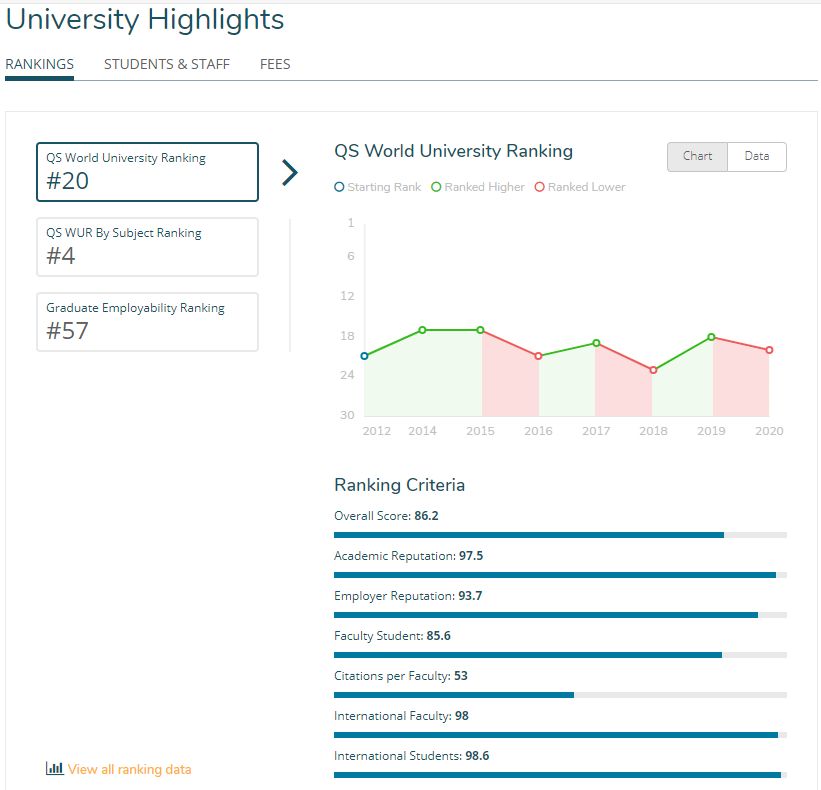Switch to Chart view
This screenshot has width=821, height=790.
click(x=697, y=157)
